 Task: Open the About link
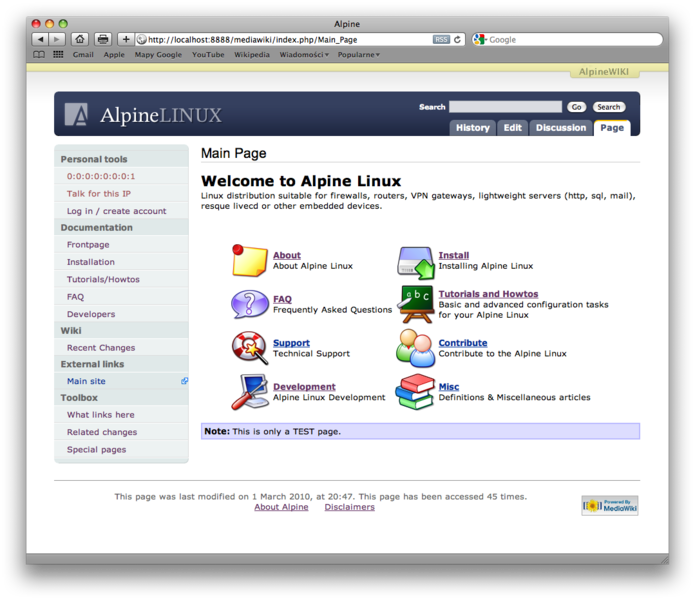[x=287, y=255]
